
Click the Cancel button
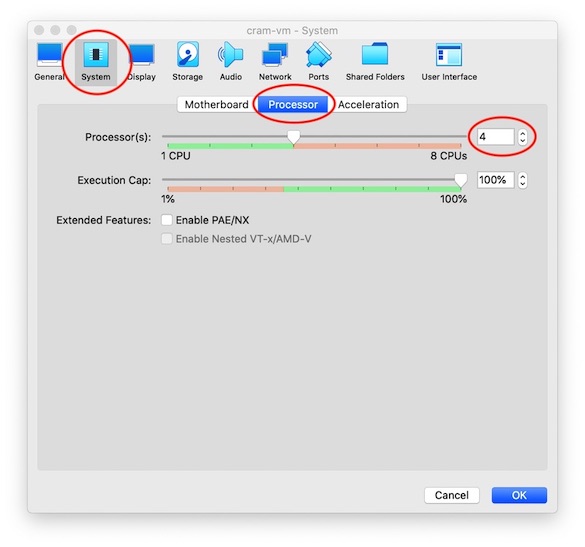(451, 495)
